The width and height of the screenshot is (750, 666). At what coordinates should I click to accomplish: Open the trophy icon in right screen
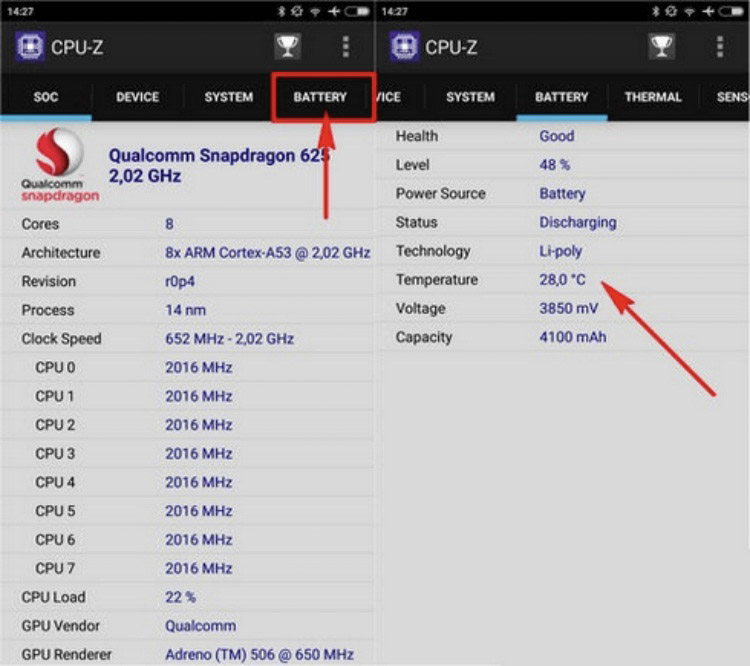tap(662, 46)
